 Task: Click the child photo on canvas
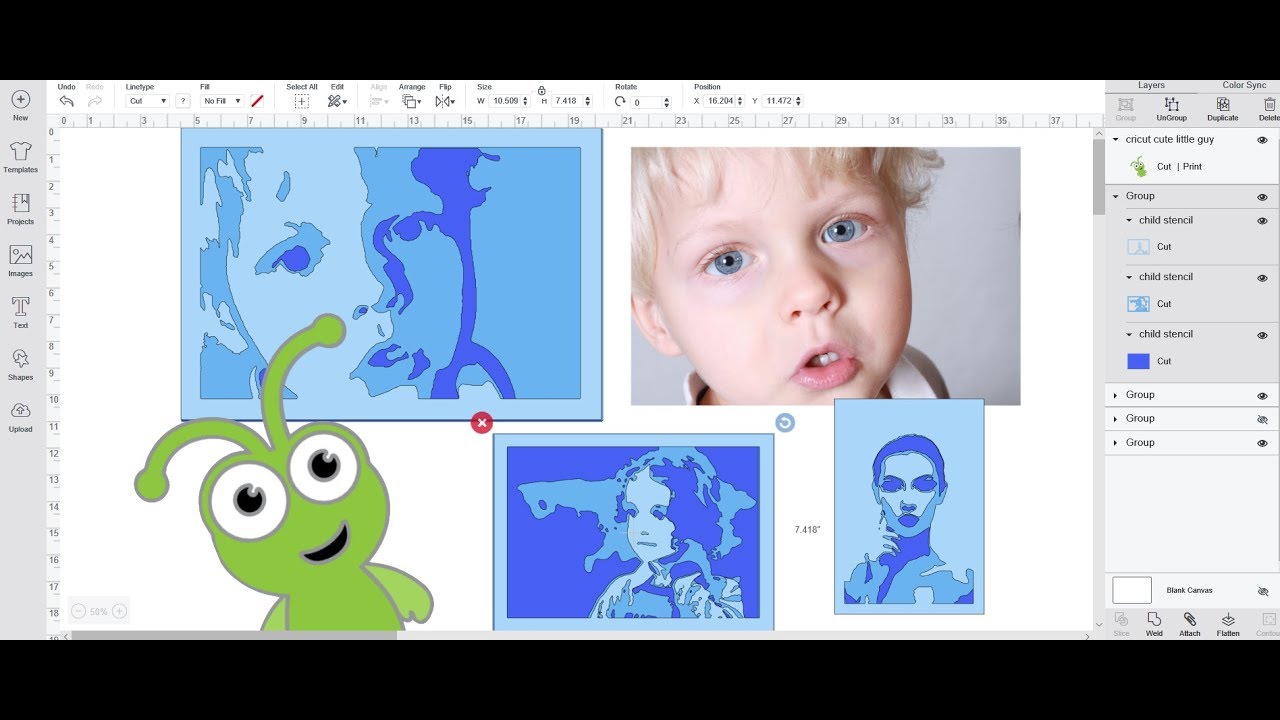825,276
